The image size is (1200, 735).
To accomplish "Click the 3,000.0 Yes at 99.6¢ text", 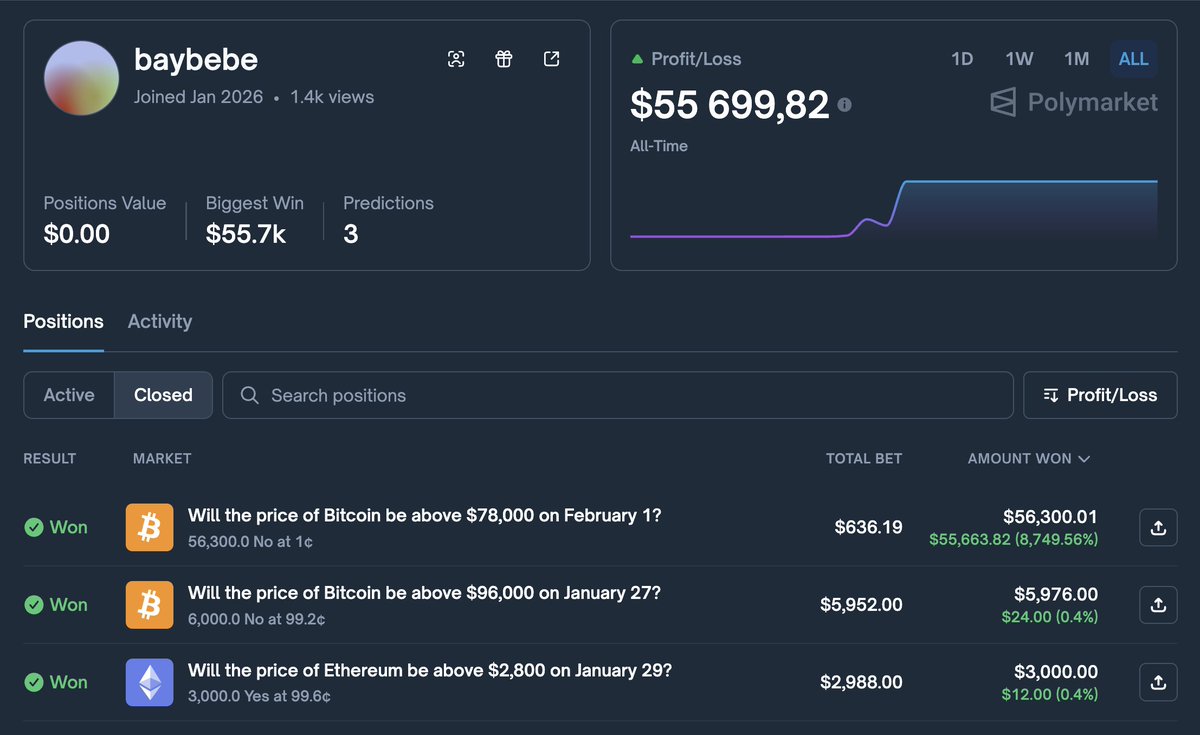I will pos(259,696).
